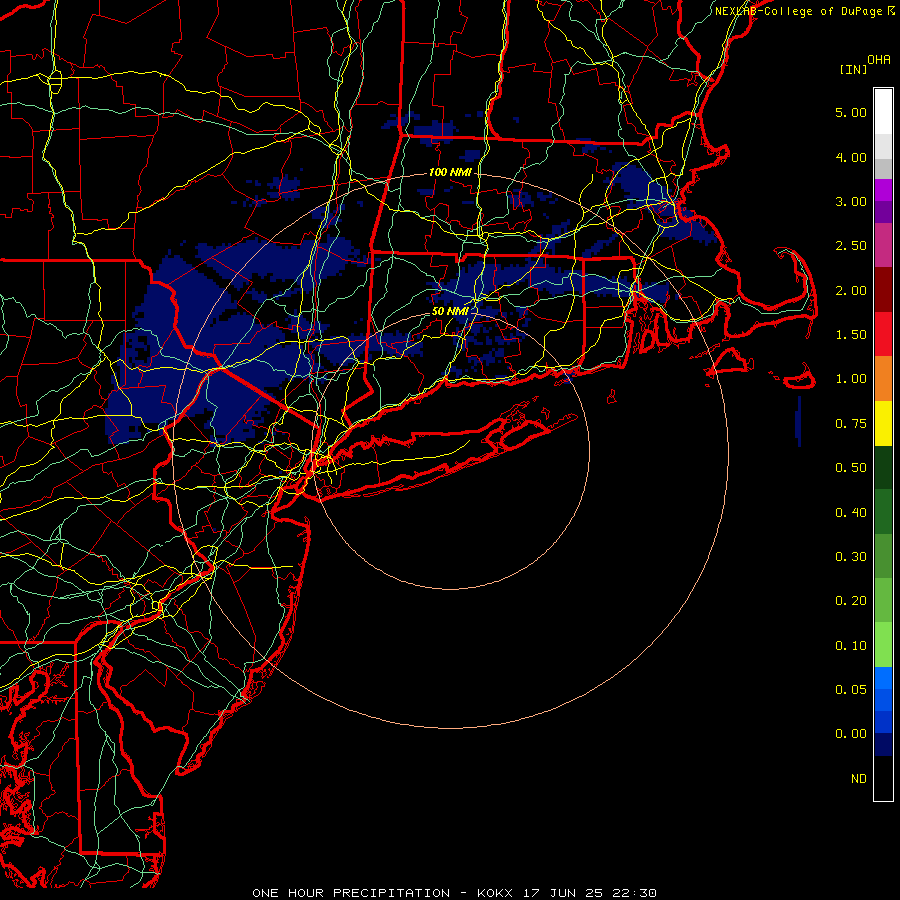This screenshot has height=900, width=900.
Task: Click the 0.75 legend value
Action: point(851,424)
